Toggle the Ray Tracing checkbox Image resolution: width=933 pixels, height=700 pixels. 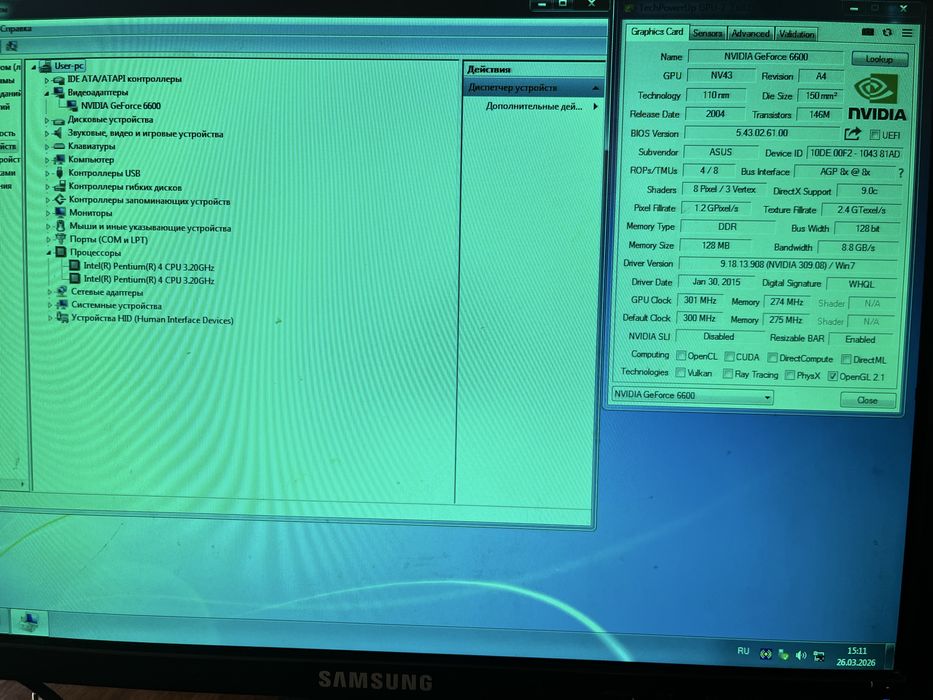click(728, 374)
